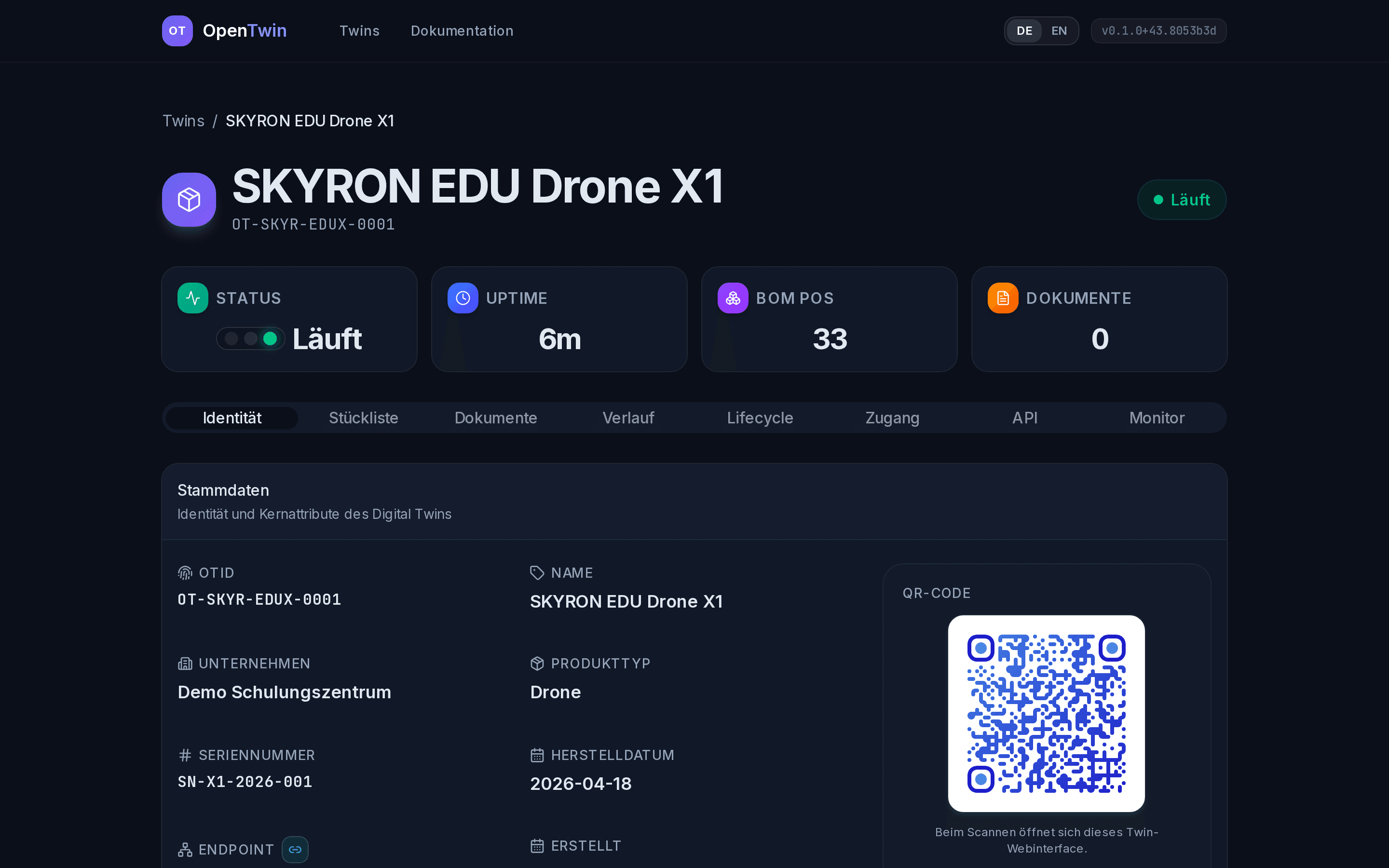
Task: Open Dokumentation in the top navigation
Action: (x=462, y=31)
